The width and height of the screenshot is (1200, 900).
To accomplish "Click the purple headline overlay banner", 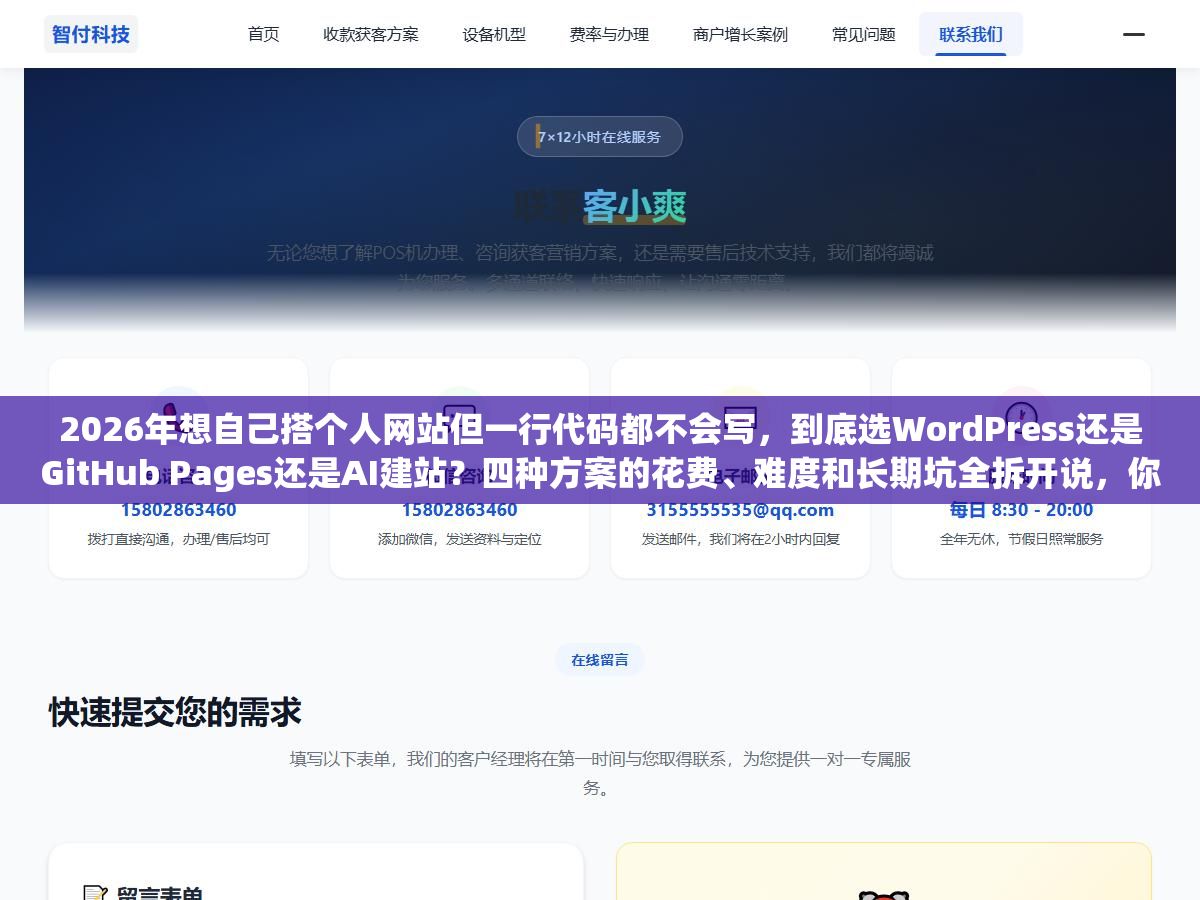I will [600, 450].
